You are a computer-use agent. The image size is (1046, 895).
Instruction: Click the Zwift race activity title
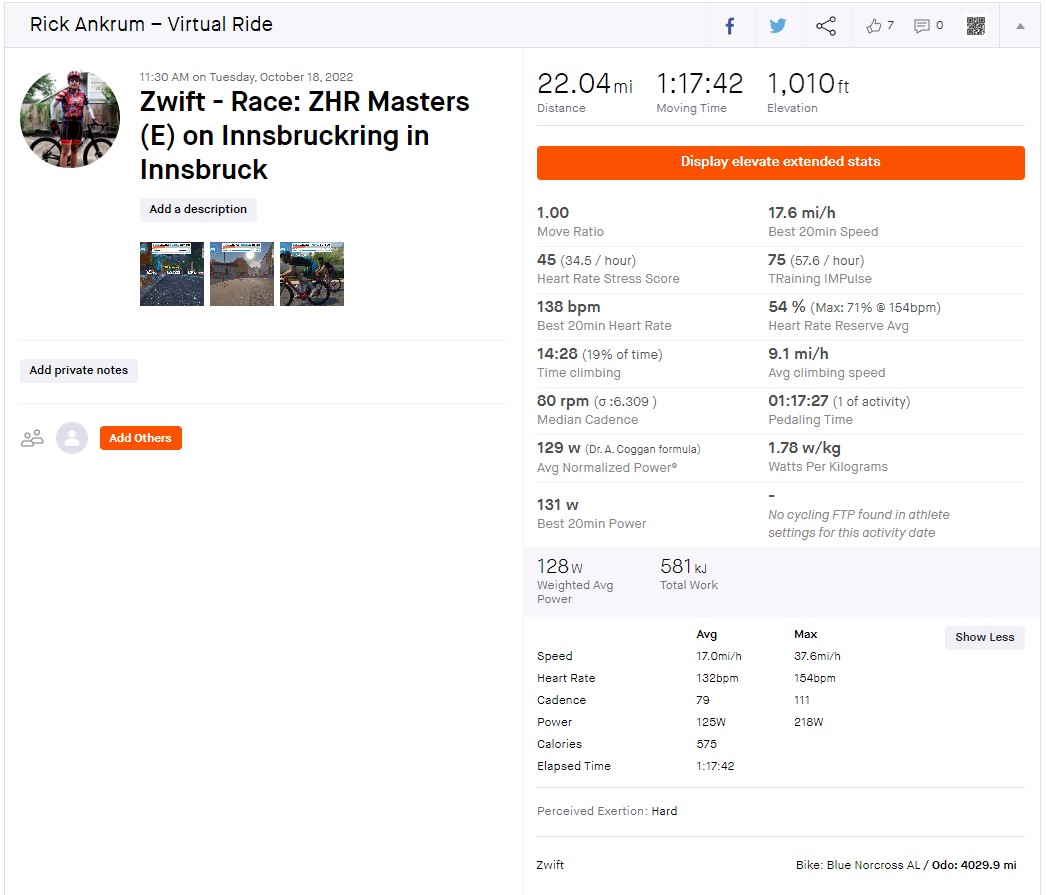[305, 135]
